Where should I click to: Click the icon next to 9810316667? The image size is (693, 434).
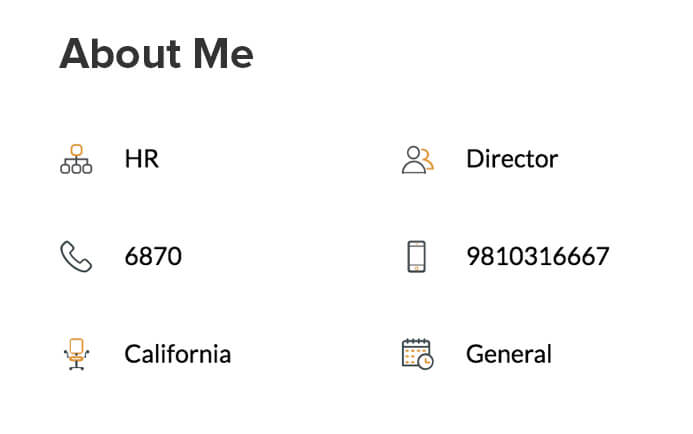[x=417, y=257]
